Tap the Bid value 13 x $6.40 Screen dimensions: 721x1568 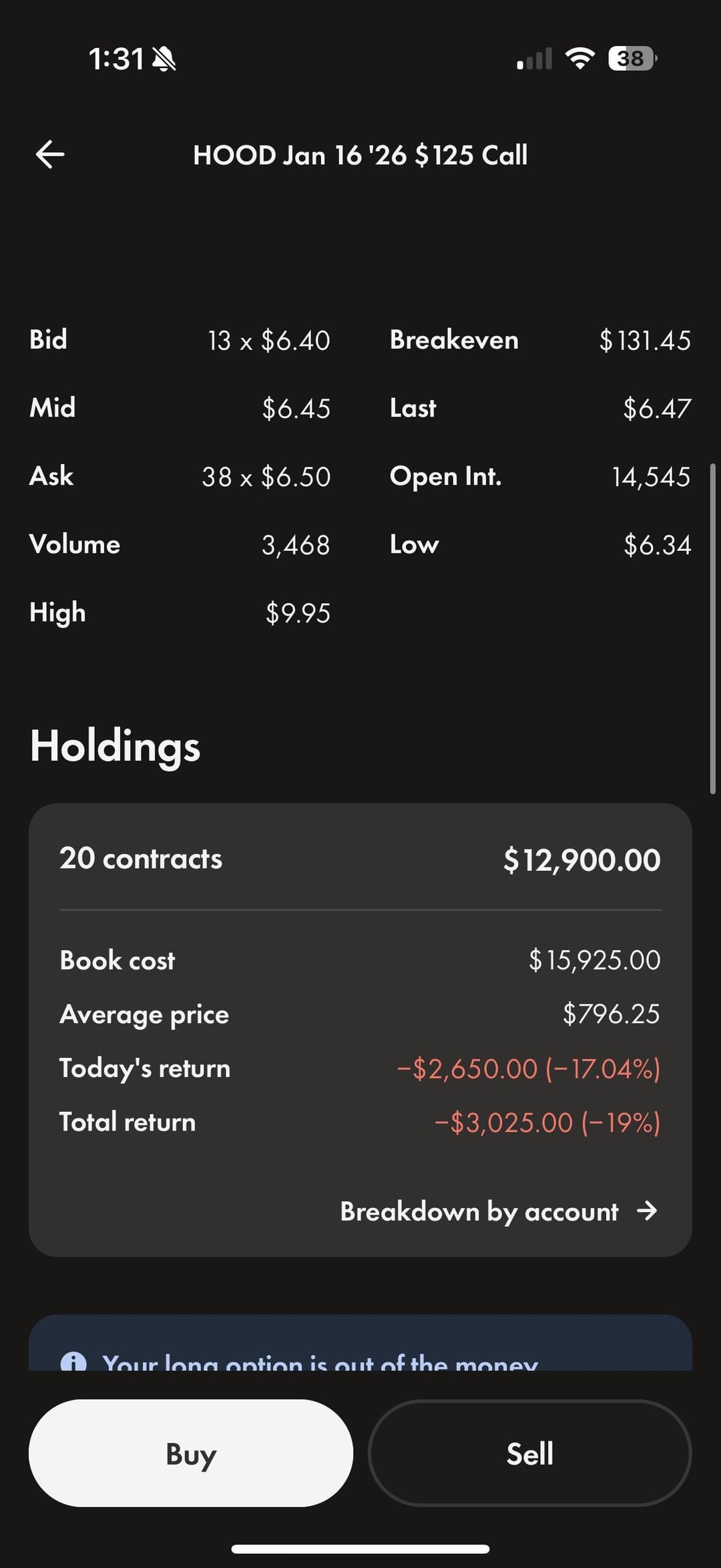tap(268, 341)
